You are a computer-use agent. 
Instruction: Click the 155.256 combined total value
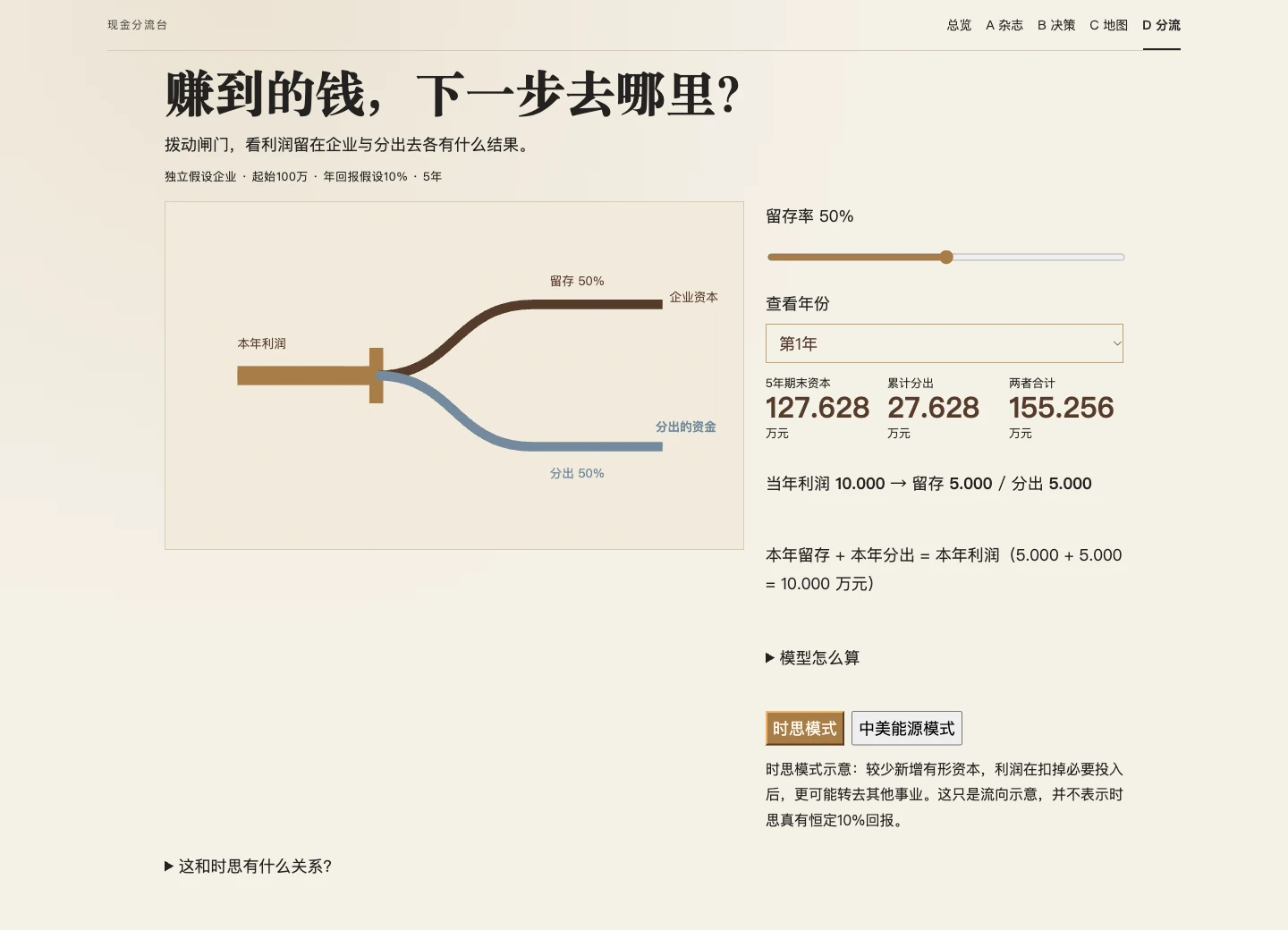[x=1062, y=408]
